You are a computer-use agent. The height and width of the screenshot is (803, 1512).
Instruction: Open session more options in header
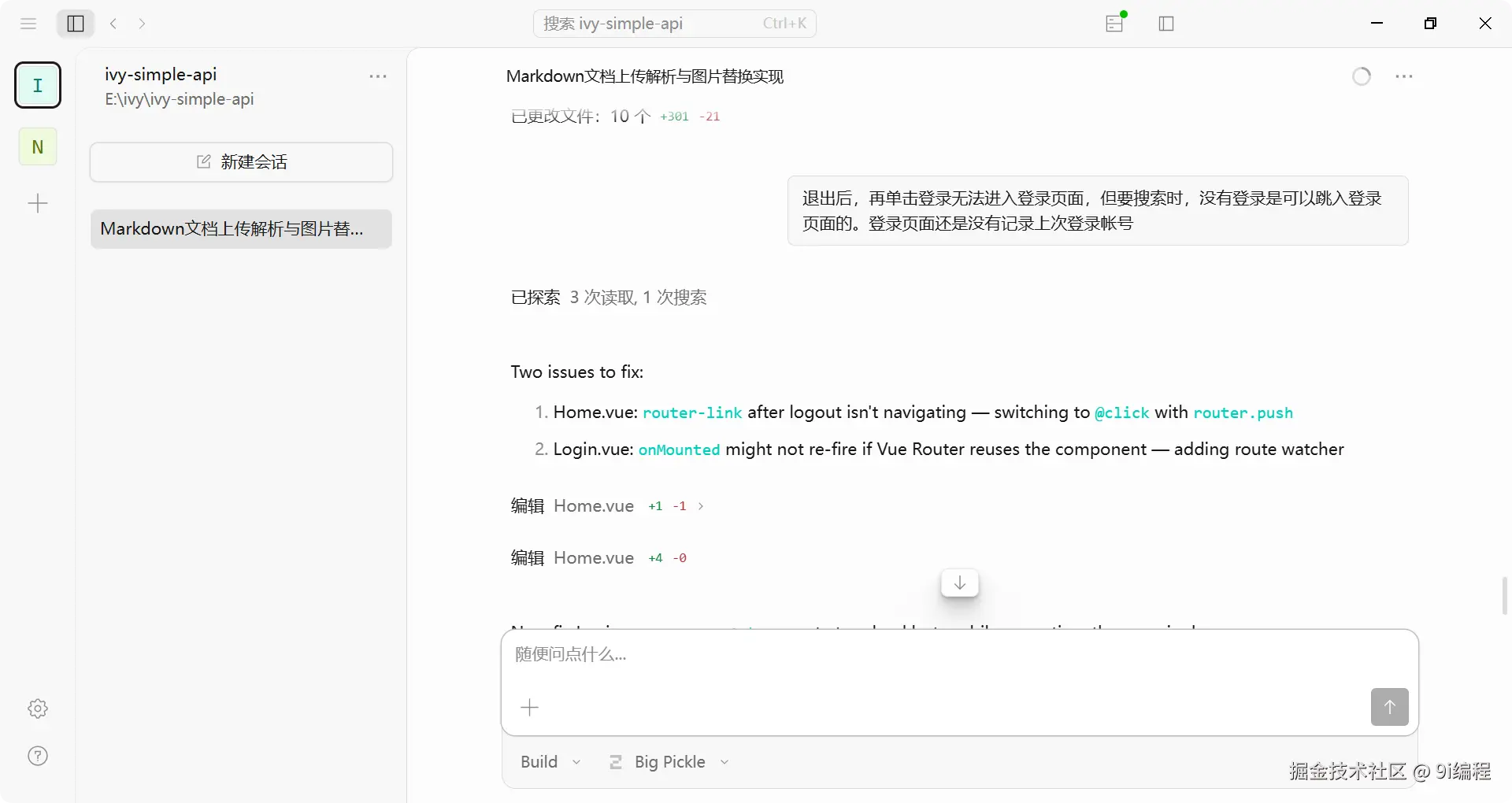pyautogui.click(x=1404, y=76)
